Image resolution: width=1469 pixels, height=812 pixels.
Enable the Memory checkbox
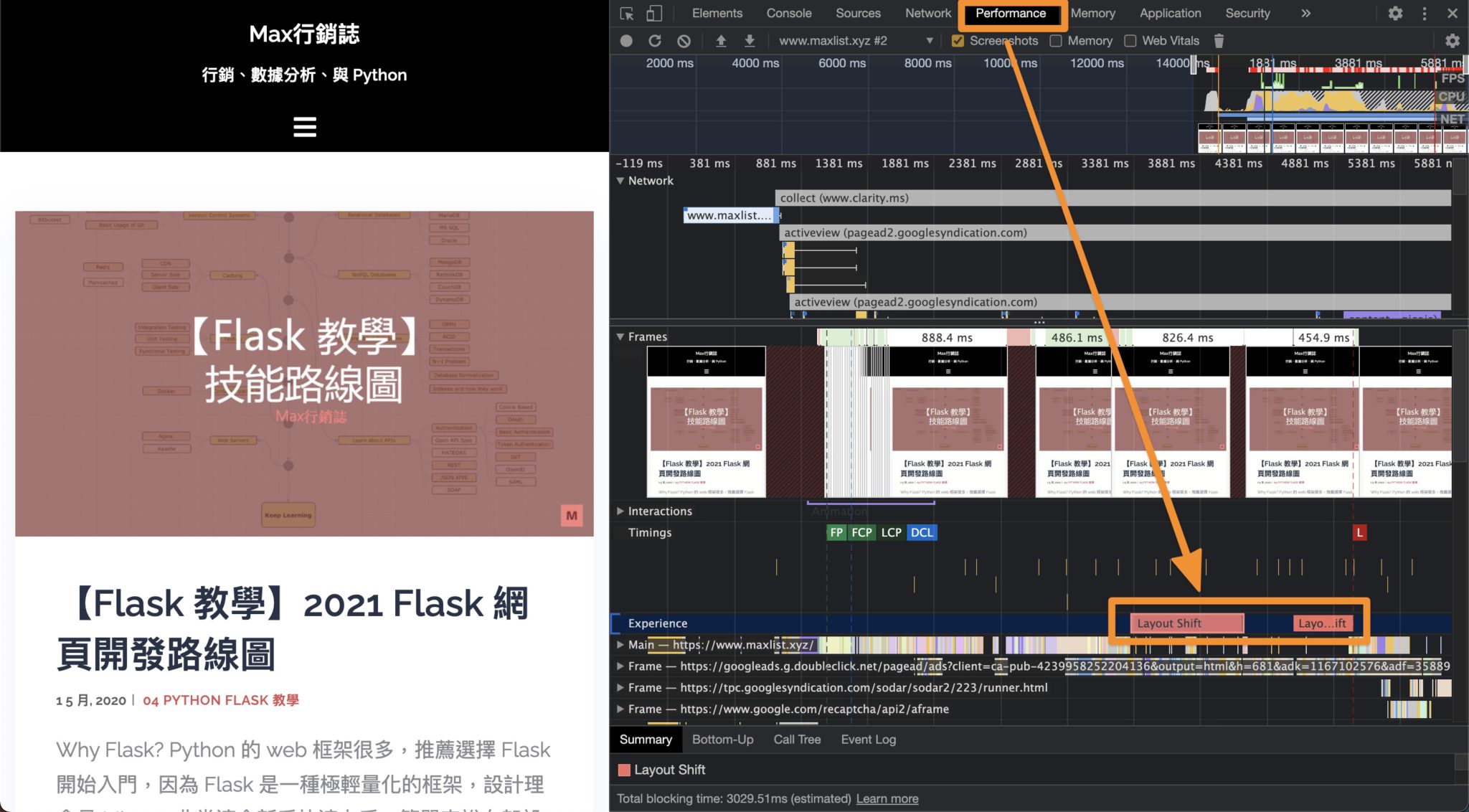point(1056,41)
